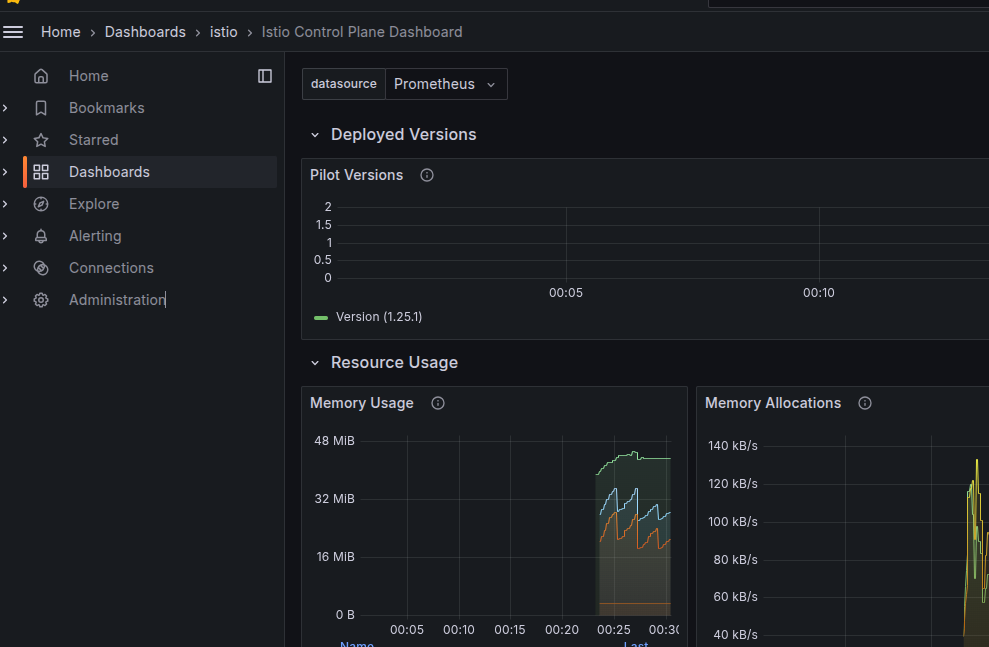Click the Deployed Versions row title
This screenshot has height=647, width=989.
click(404, 135)
